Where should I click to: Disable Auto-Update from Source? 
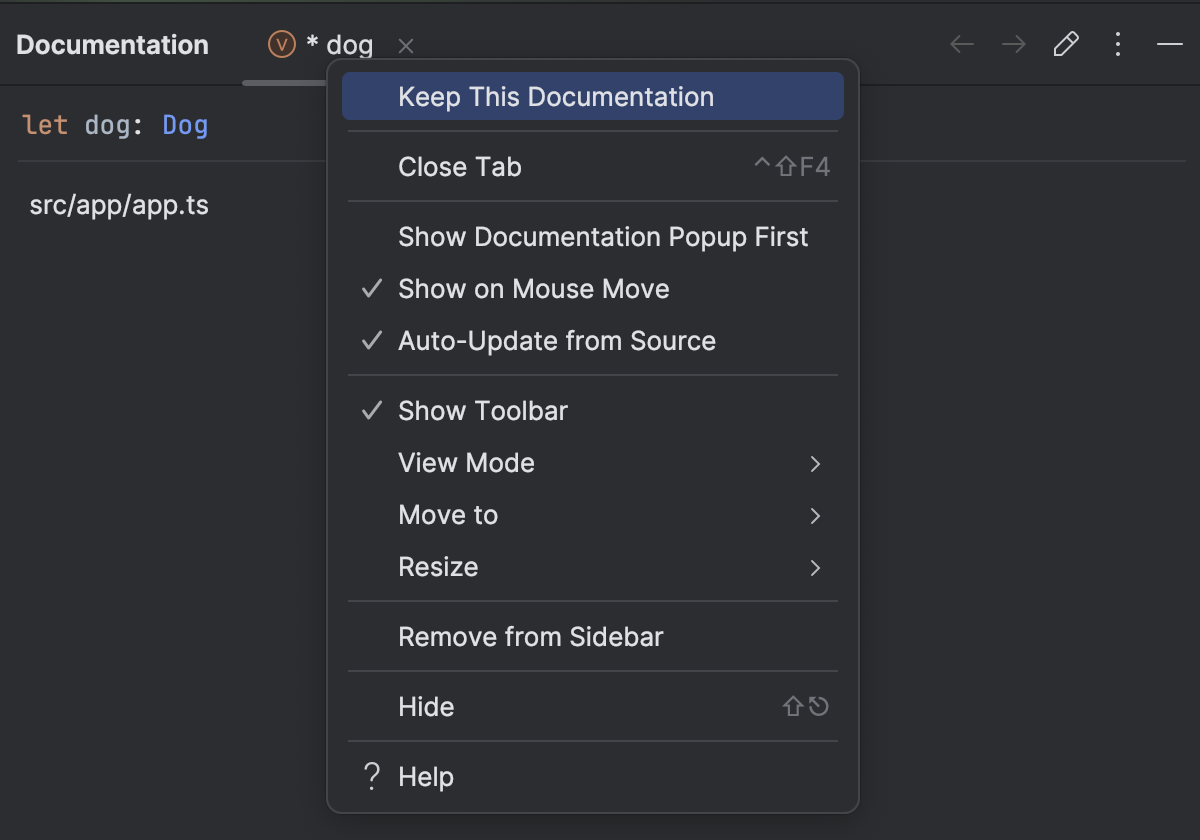[557, 341]
